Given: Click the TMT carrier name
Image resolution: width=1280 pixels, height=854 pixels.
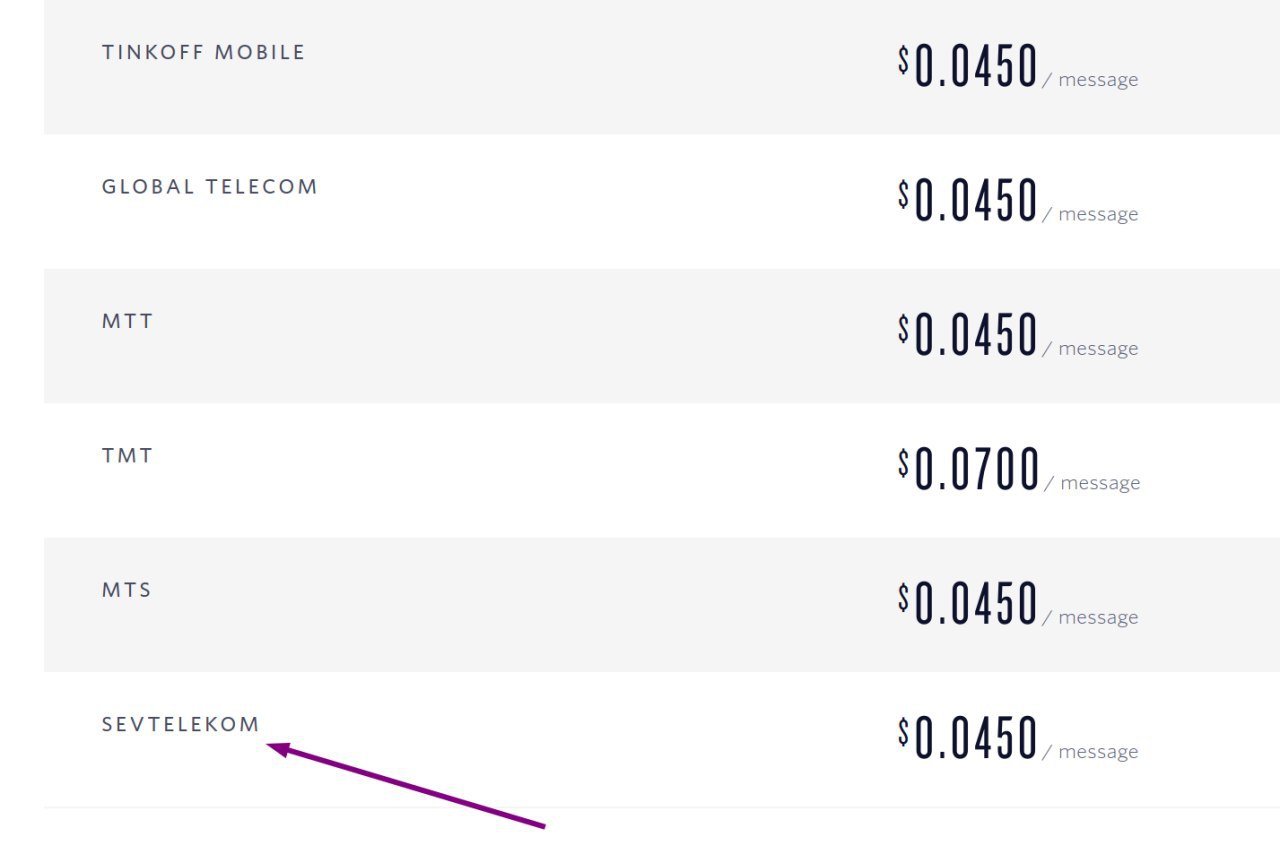Looking at the screenshot, I should coord(127,456).
